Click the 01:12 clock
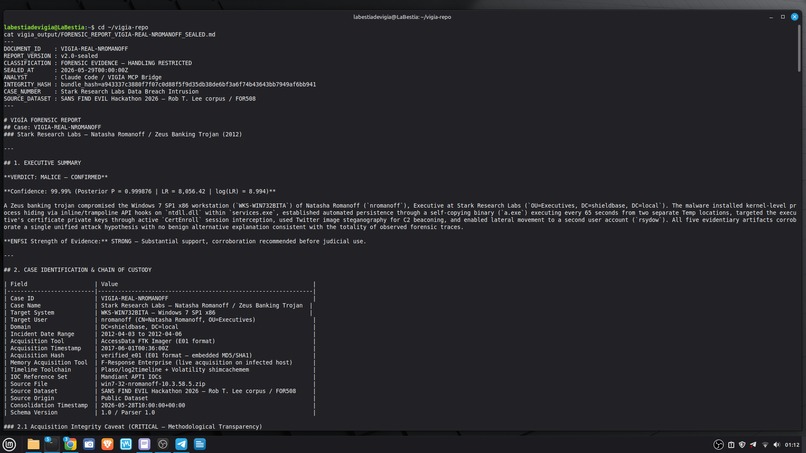The width and height of the screenshot is (806, 453). pos(792,445)
